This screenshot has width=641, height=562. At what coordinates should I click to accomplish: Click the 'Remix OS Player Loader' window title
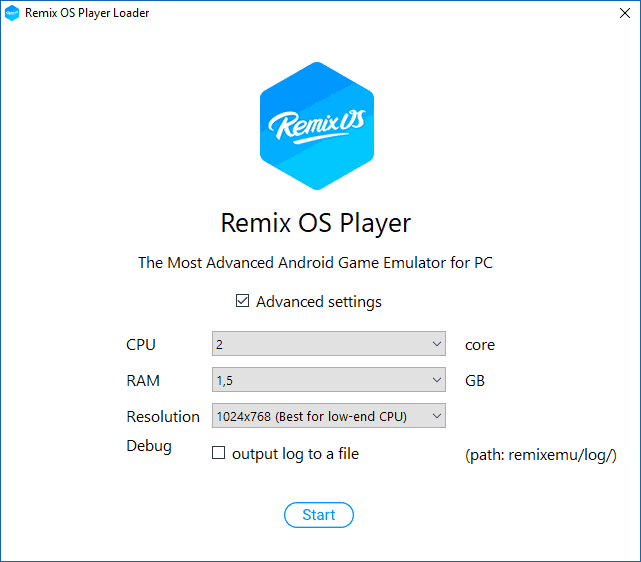tap(87, 13)
